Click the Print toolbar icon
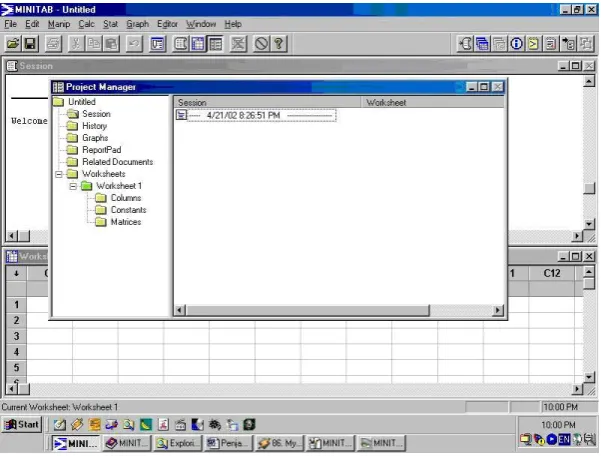Image resolution: width=601 pixels, height=456 pixels. pyautogui.click(x=53, y=44)
